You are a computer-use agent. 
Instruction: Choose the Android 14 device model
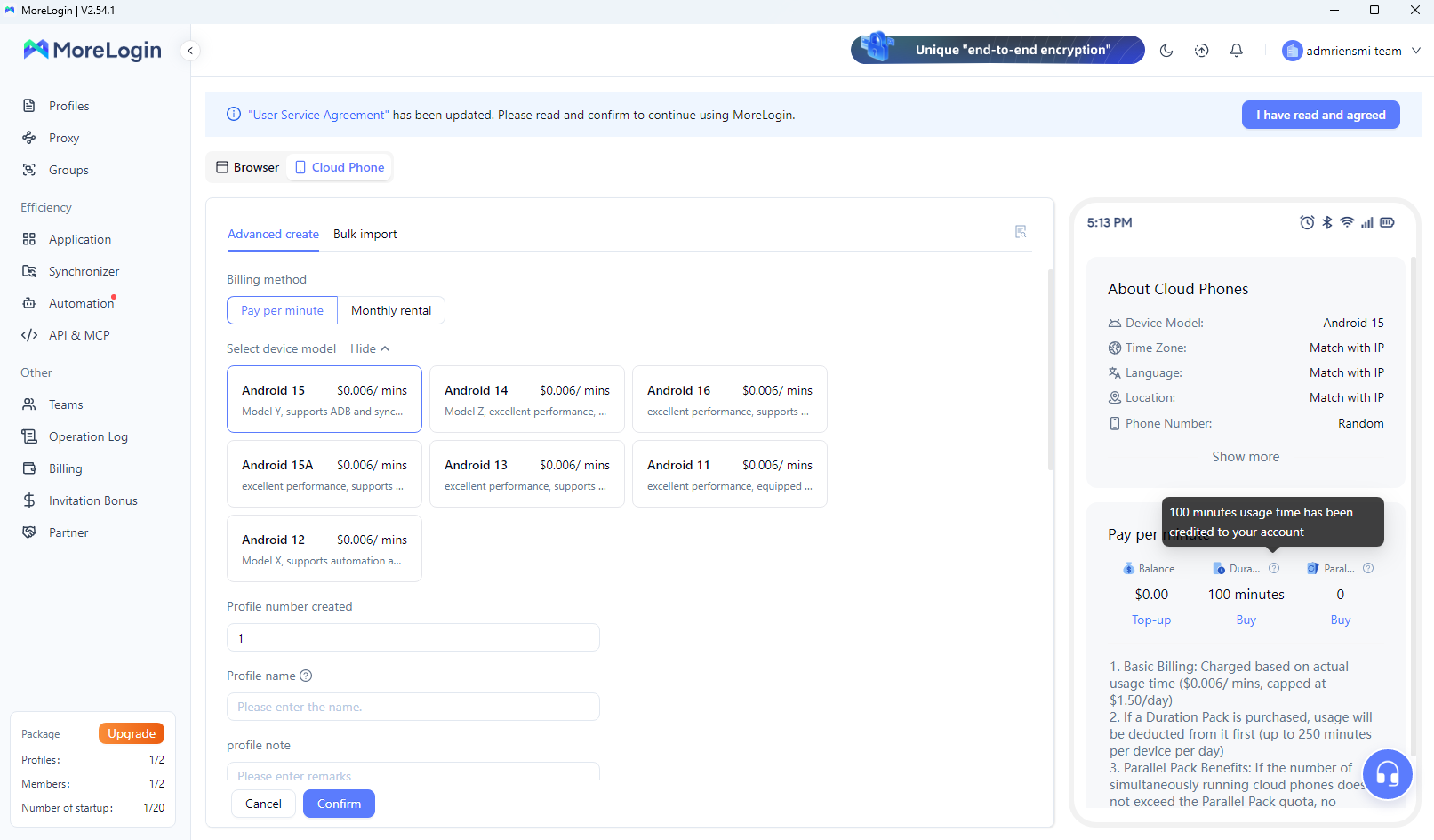[527, 399]
